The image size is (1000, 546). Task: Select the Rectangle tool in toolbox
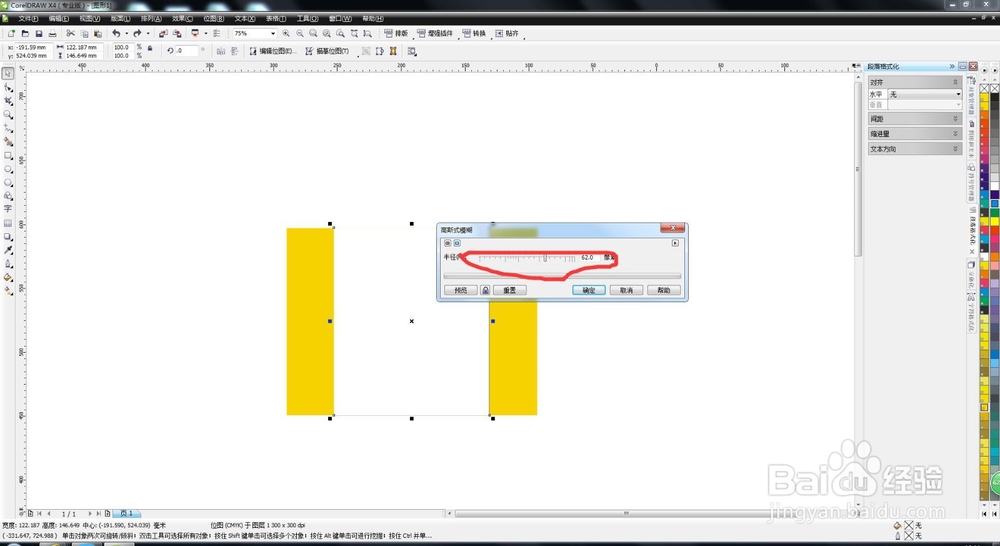(x=8, y=156)
